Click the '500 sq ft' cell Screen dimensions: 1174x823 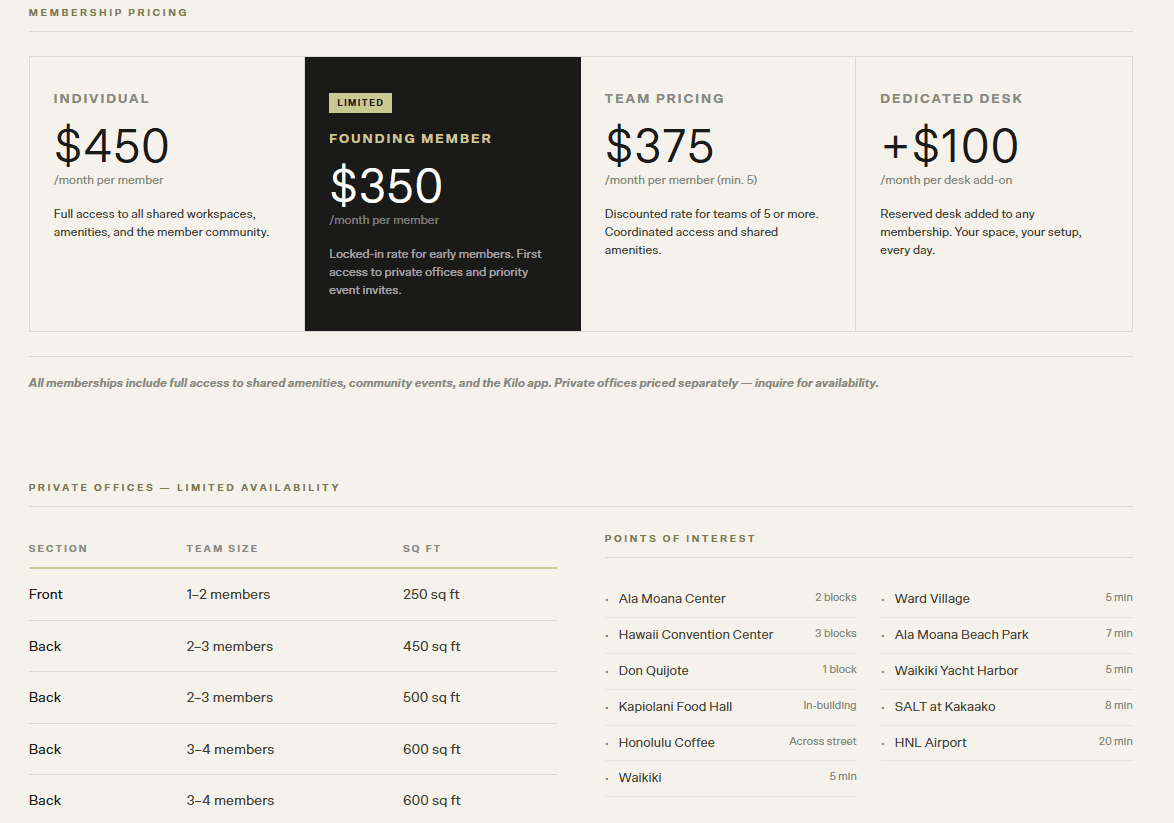pos(431,697)
